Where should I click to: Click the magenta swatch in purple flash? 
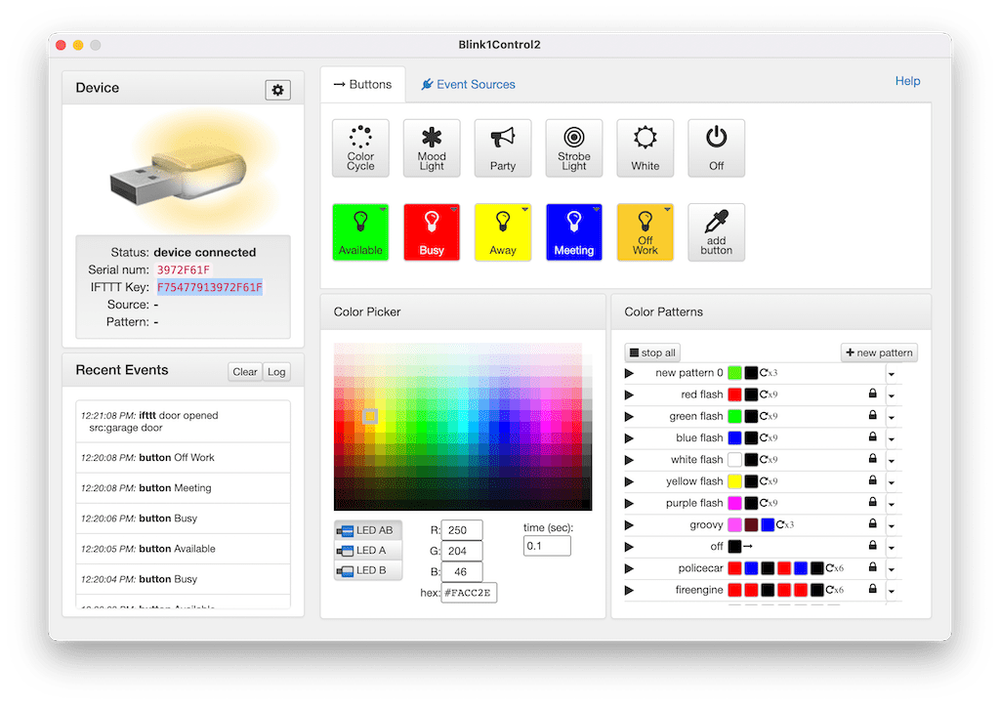(735, 503)
